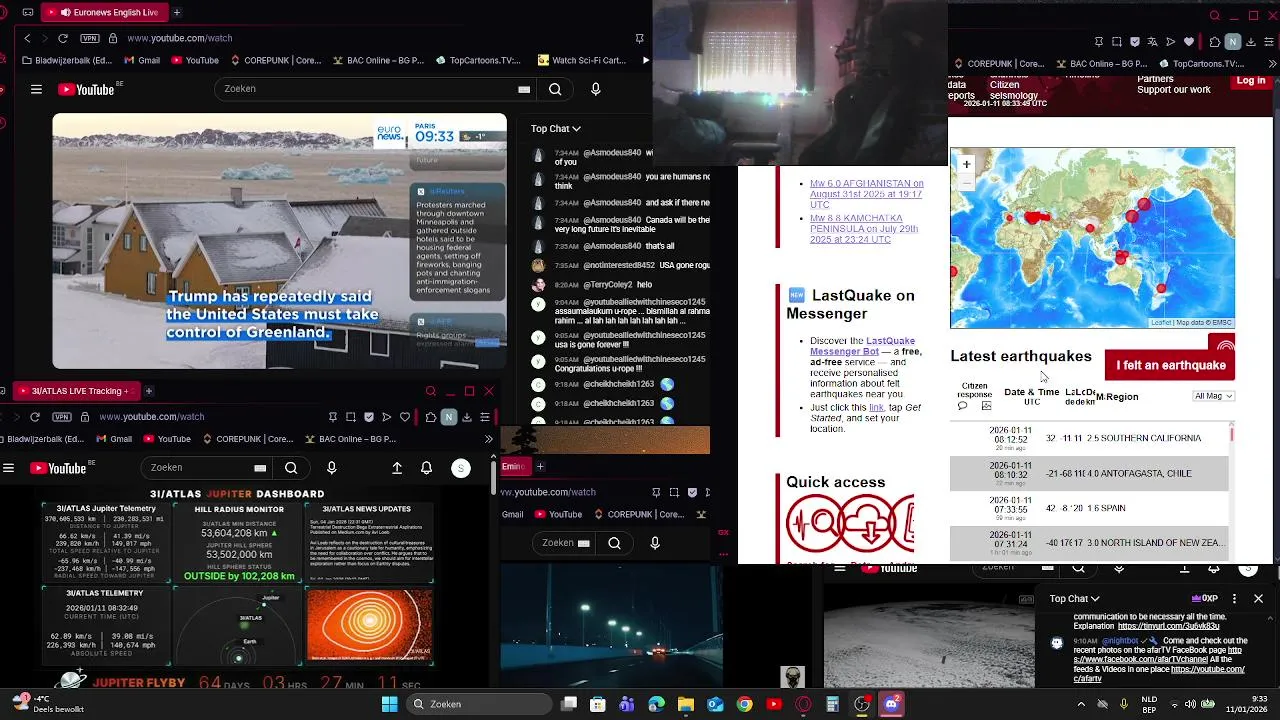Reload the Euronews YouTube page
Image resolution: width=1280 pixels, height=720 pixels.
63,38
